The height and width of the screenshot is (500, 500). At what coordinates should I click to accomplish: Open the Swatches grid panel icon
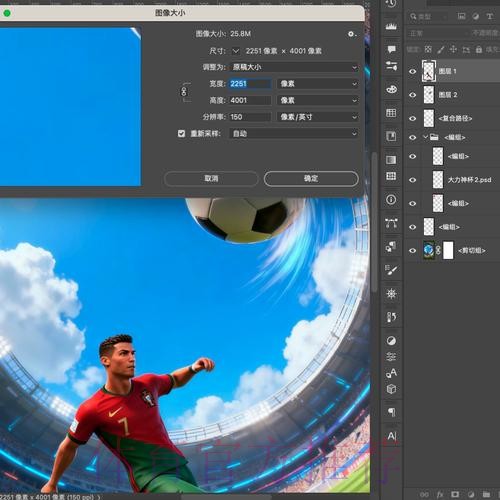coord(391,113)
